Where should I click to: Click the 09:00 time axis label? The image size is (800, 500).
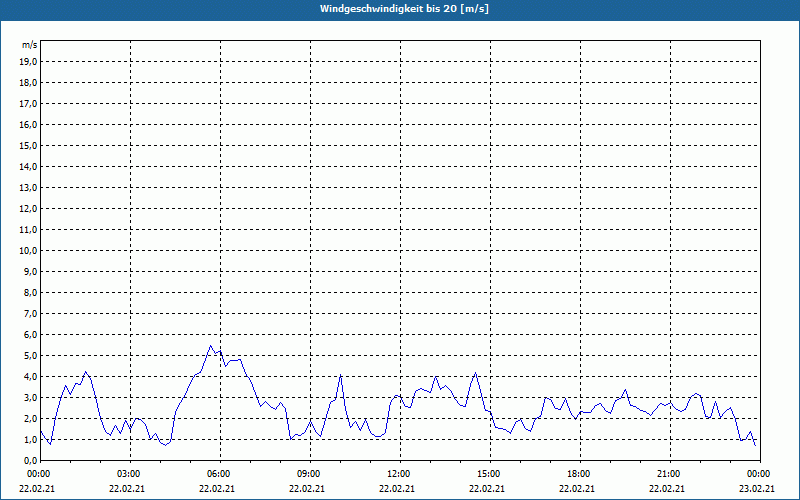[x=311, y=474]
